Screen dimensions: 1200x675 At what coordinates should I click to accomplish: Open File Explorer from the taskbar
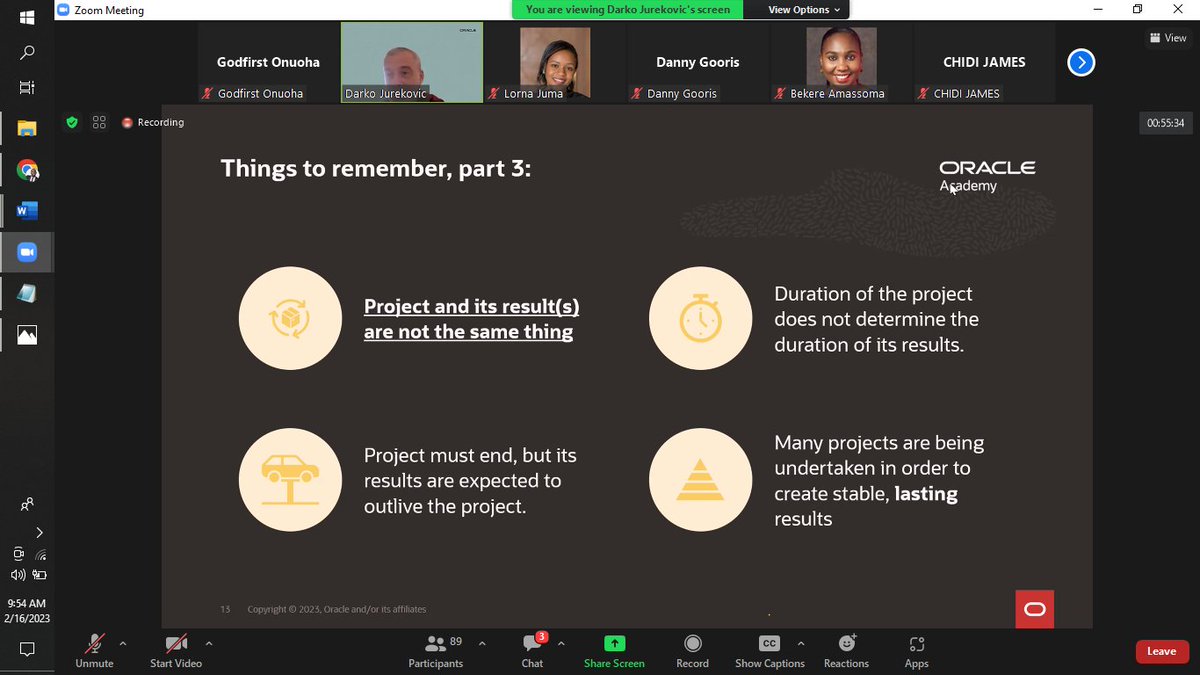[x=27, y=128]
